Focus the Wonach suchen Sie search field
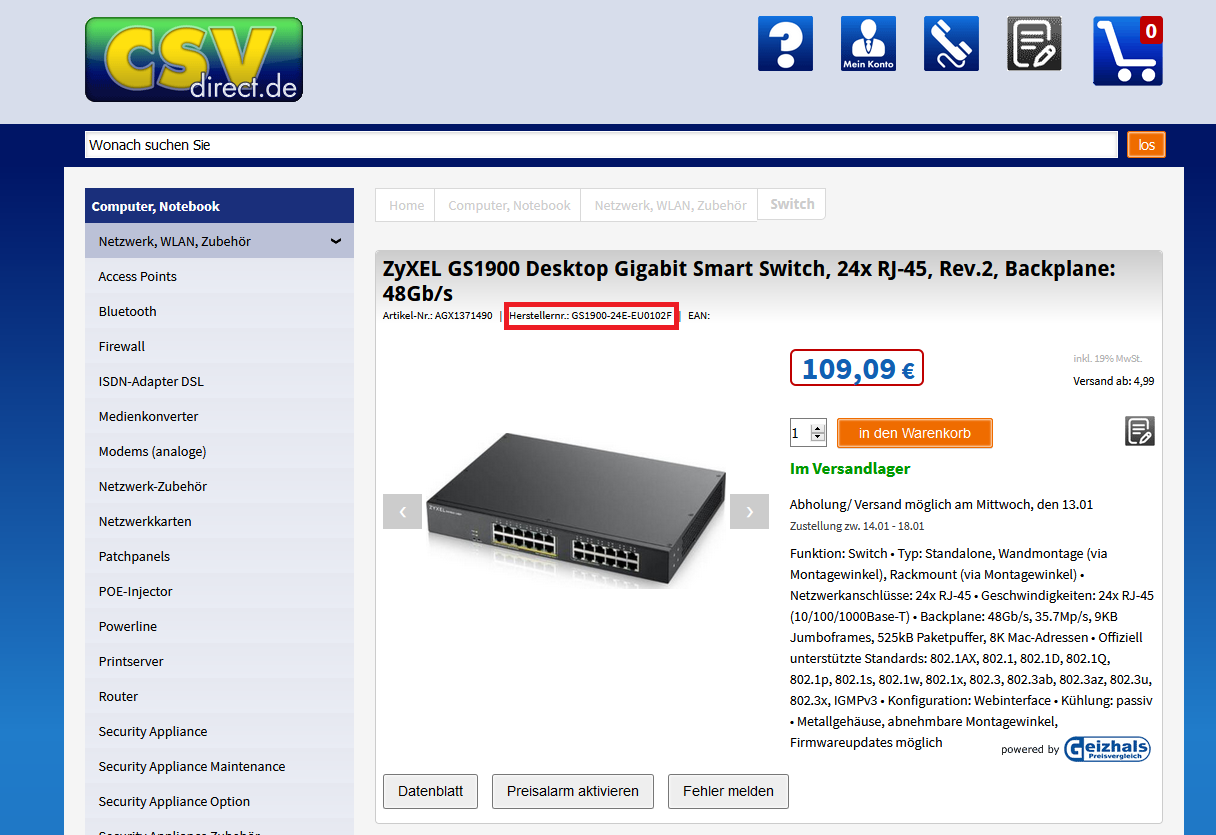This screenshot has height=835, width=1216. pos(601,145)
